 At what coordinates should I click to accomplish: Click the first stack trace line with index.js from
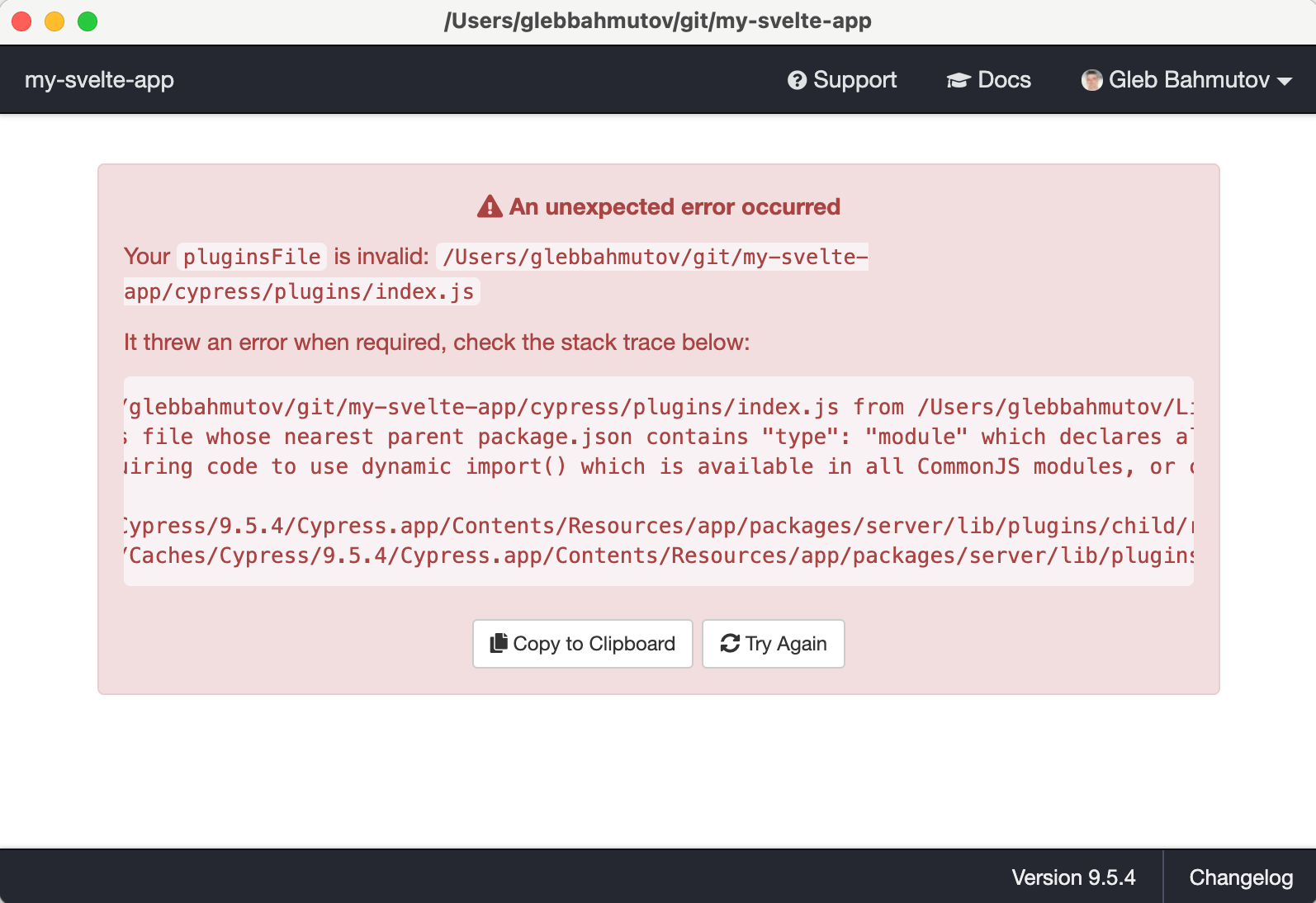(x=659, y=407)
